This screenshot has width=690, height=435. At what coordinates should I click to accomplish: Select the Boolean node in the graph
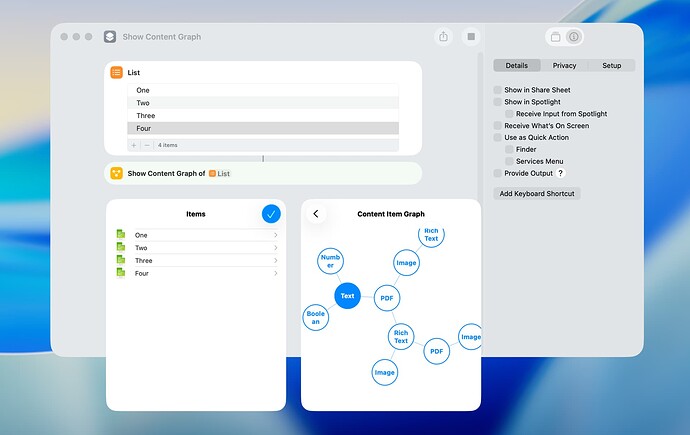click(316, 318)
